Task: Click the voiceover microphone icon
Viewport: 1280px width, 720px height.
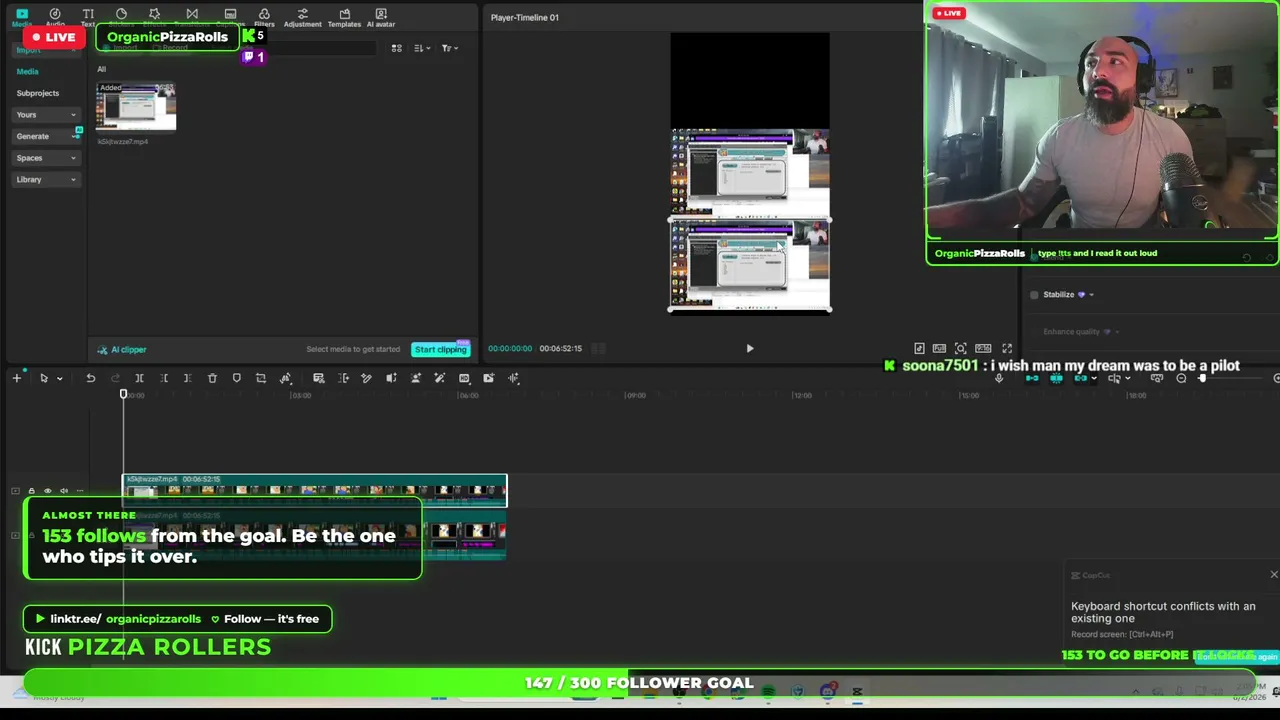Action: [x=999, y=378]
